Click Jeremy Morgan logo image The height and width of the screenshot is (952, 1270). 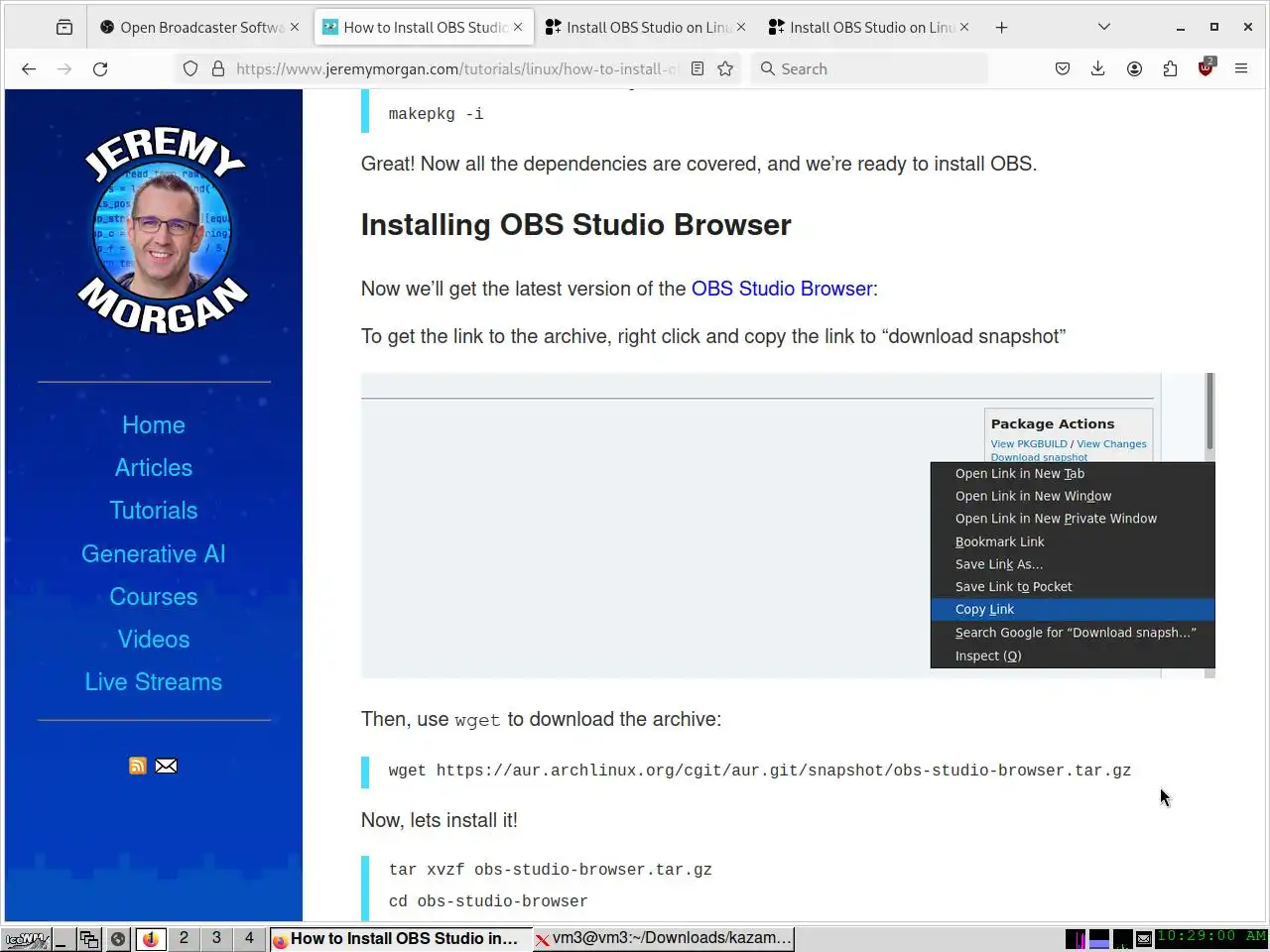(162, 230)
